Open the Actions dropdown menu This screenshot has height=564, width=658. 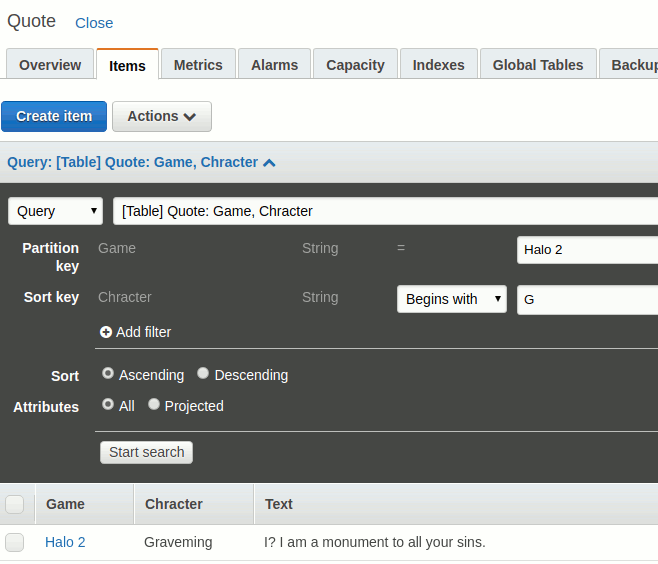161,116
